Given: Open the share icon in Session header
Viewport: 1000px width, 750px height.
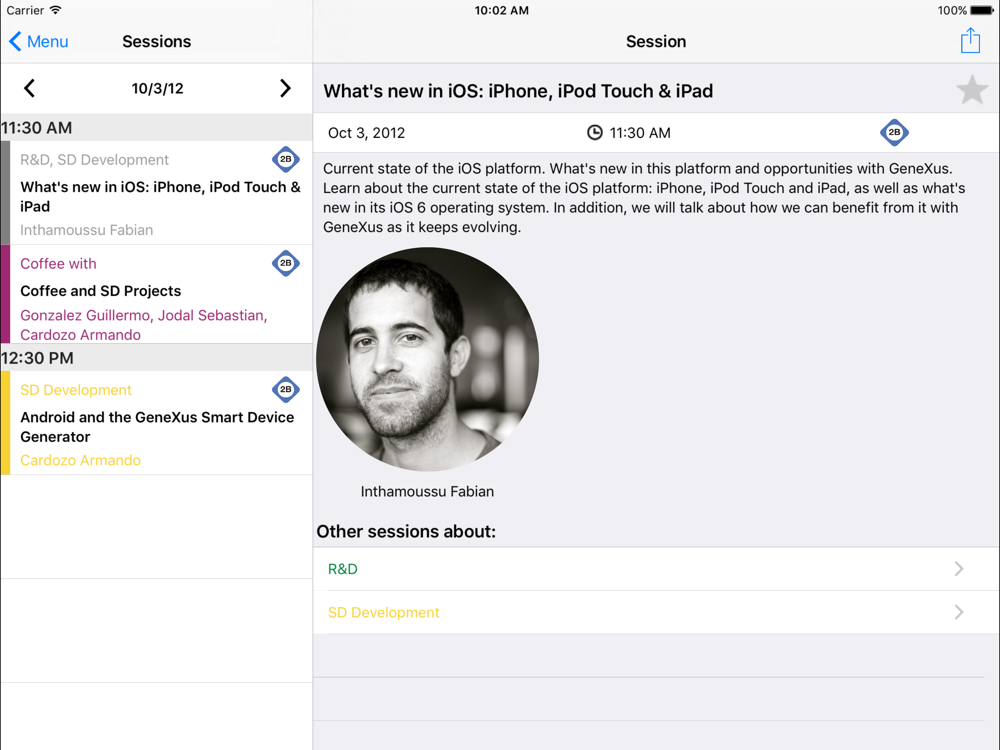Looking at the screenshot, I should [x=970, y=40].
